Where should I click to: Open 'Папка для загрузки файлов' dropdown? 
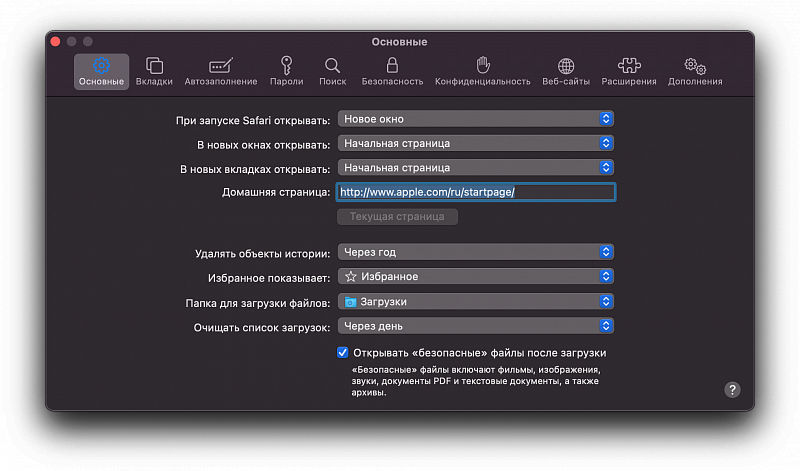click(476, 302)
